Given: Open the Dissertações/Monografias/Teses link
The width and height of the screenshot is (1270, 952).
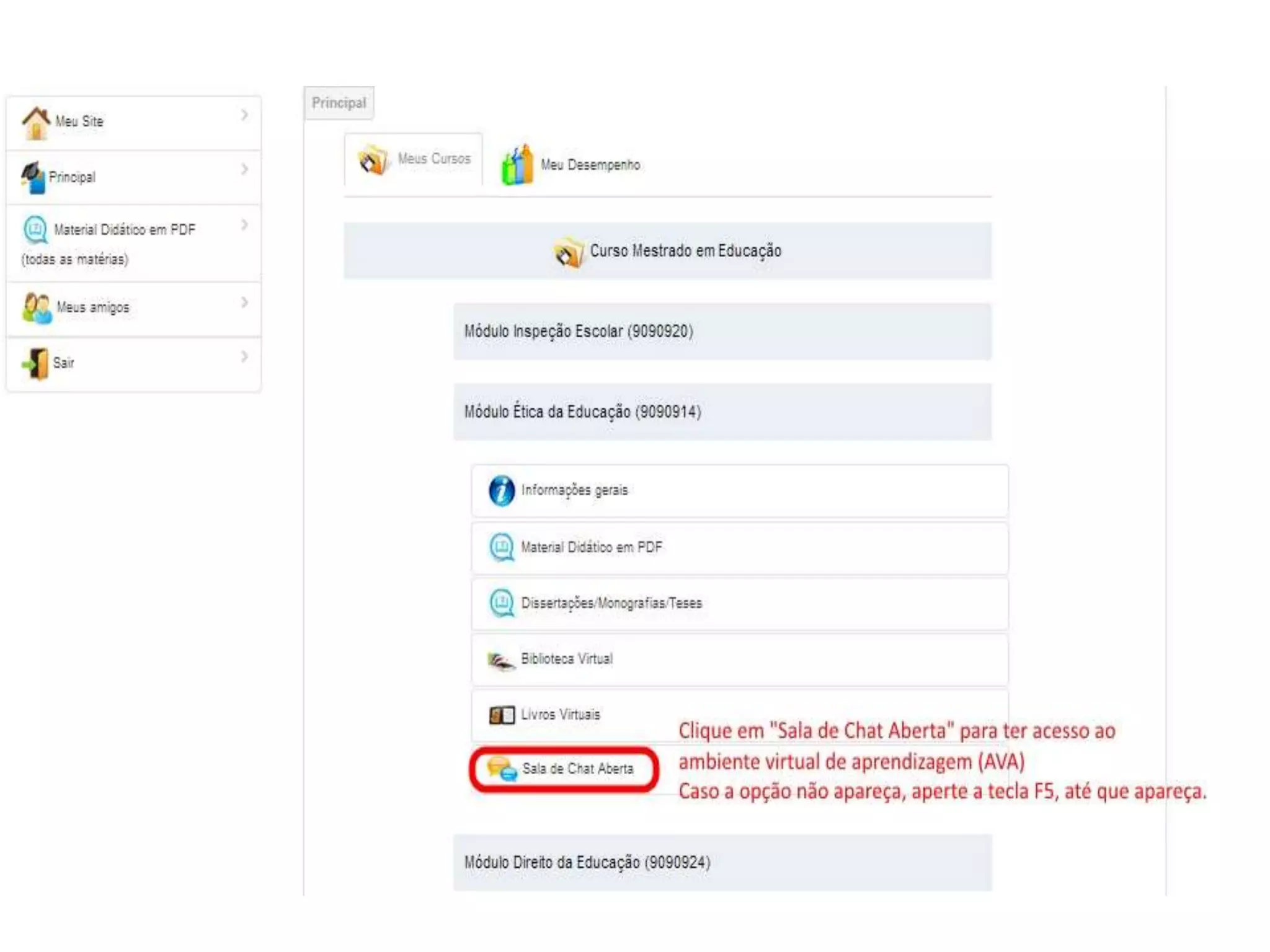Looking at the screenshot, I should (x=740, y=604).
